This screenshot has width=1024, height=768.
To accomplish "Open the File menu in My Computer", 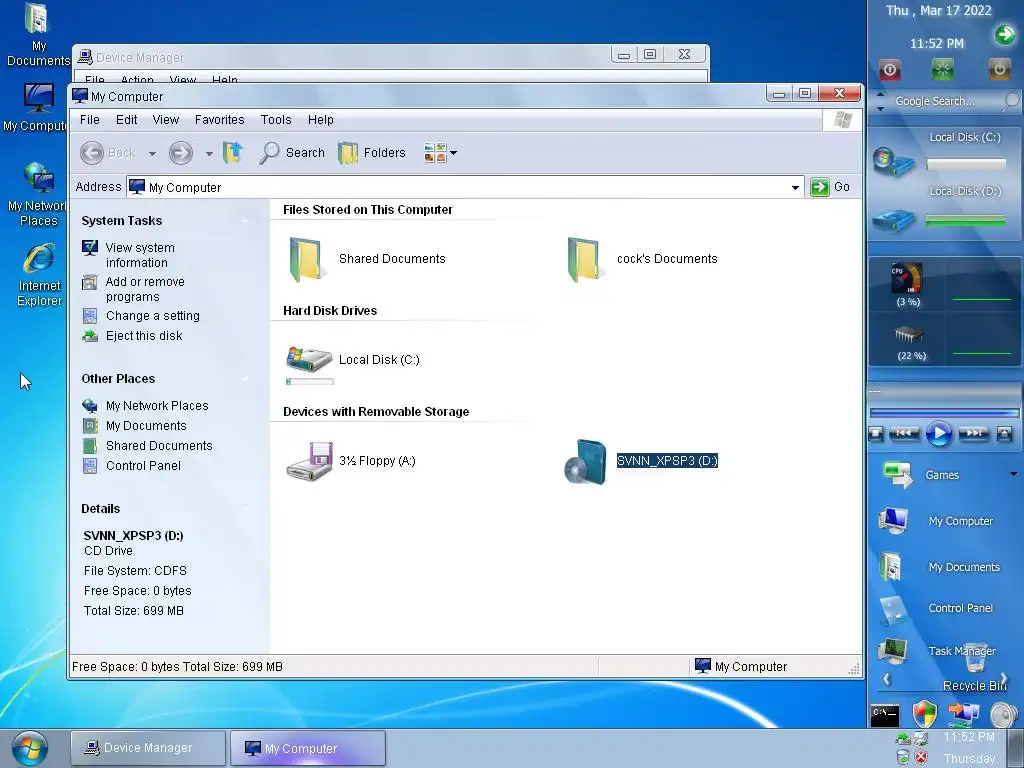I will (89, 120).
